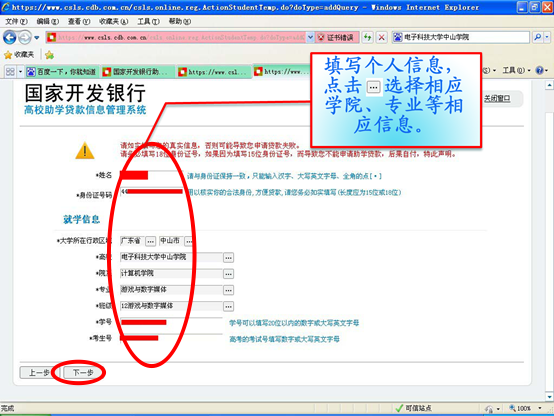The image size is (554, 416).
Task: Click the Quick Tabs grid icon
Action: pyautogui.click(x=10, y=72)
